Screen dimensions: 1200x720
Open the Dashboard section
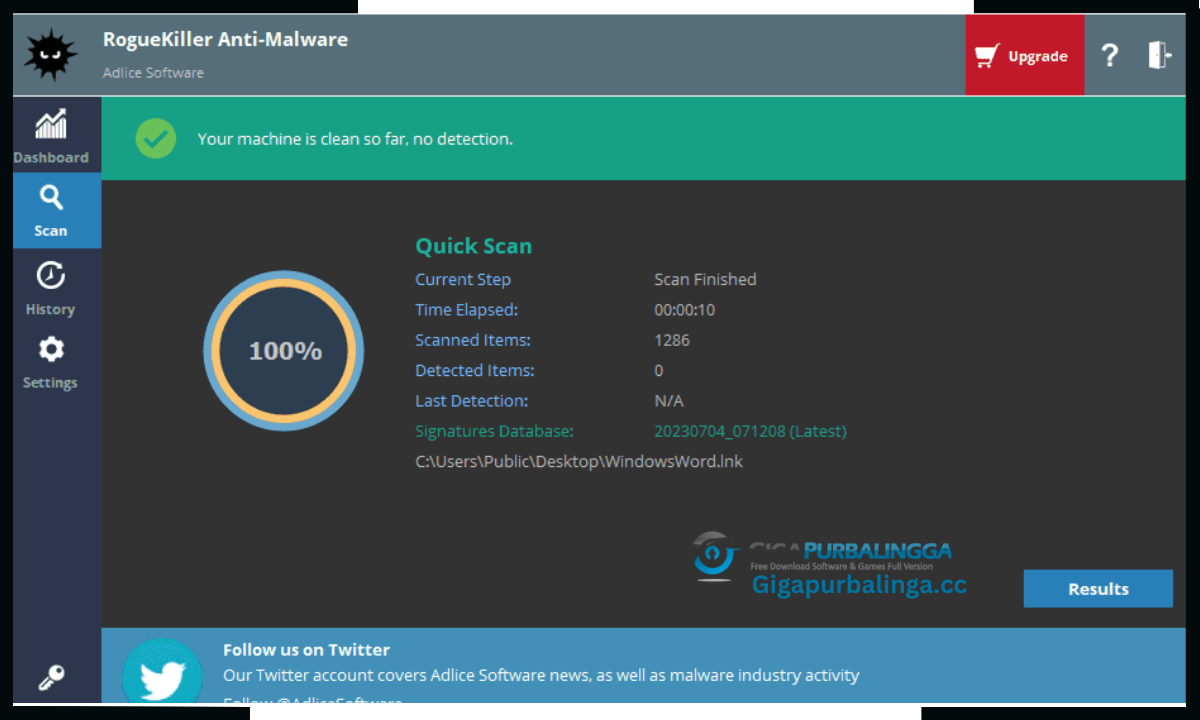[x=51, y=136]
